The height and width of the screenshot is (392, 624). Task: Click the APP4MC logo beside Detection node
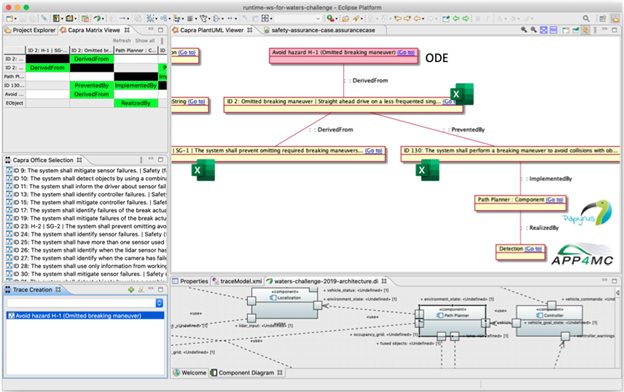(582, 255)
